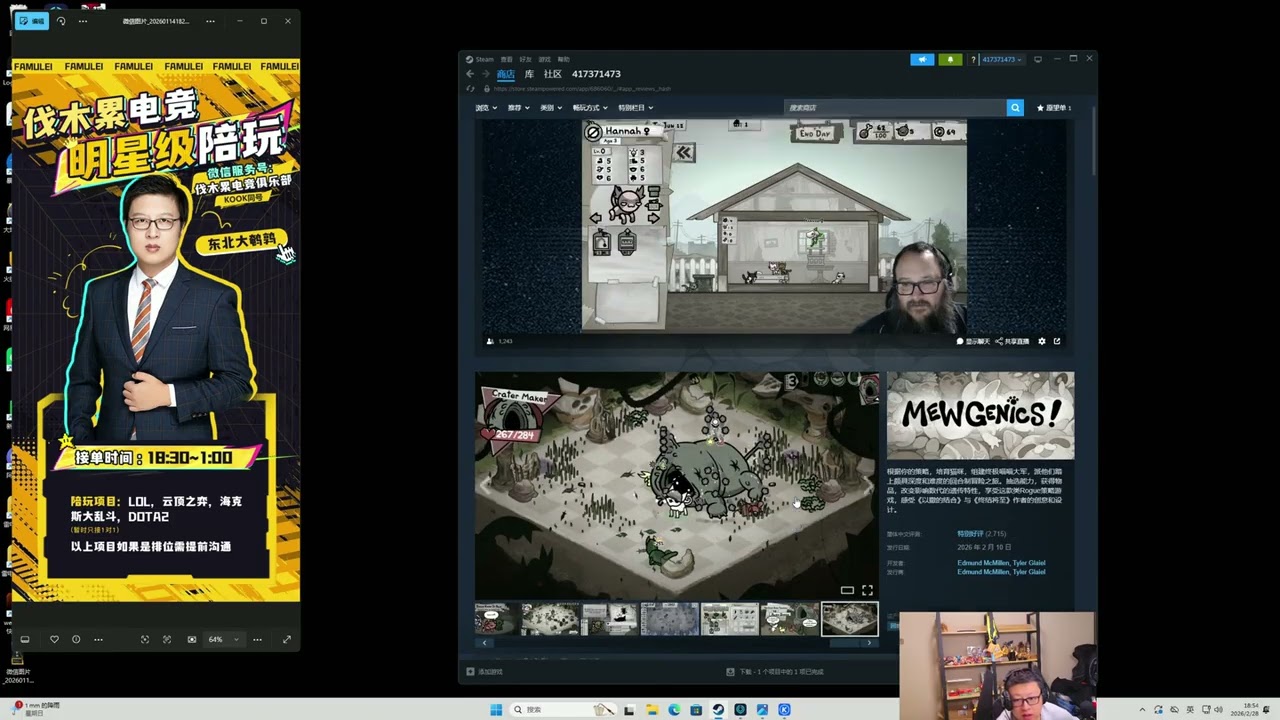This screenshot has width=1280, height=720.
Task: Open publisher link Edmund McMillen, Tyler Glaiel
Action: point(1001,572)
